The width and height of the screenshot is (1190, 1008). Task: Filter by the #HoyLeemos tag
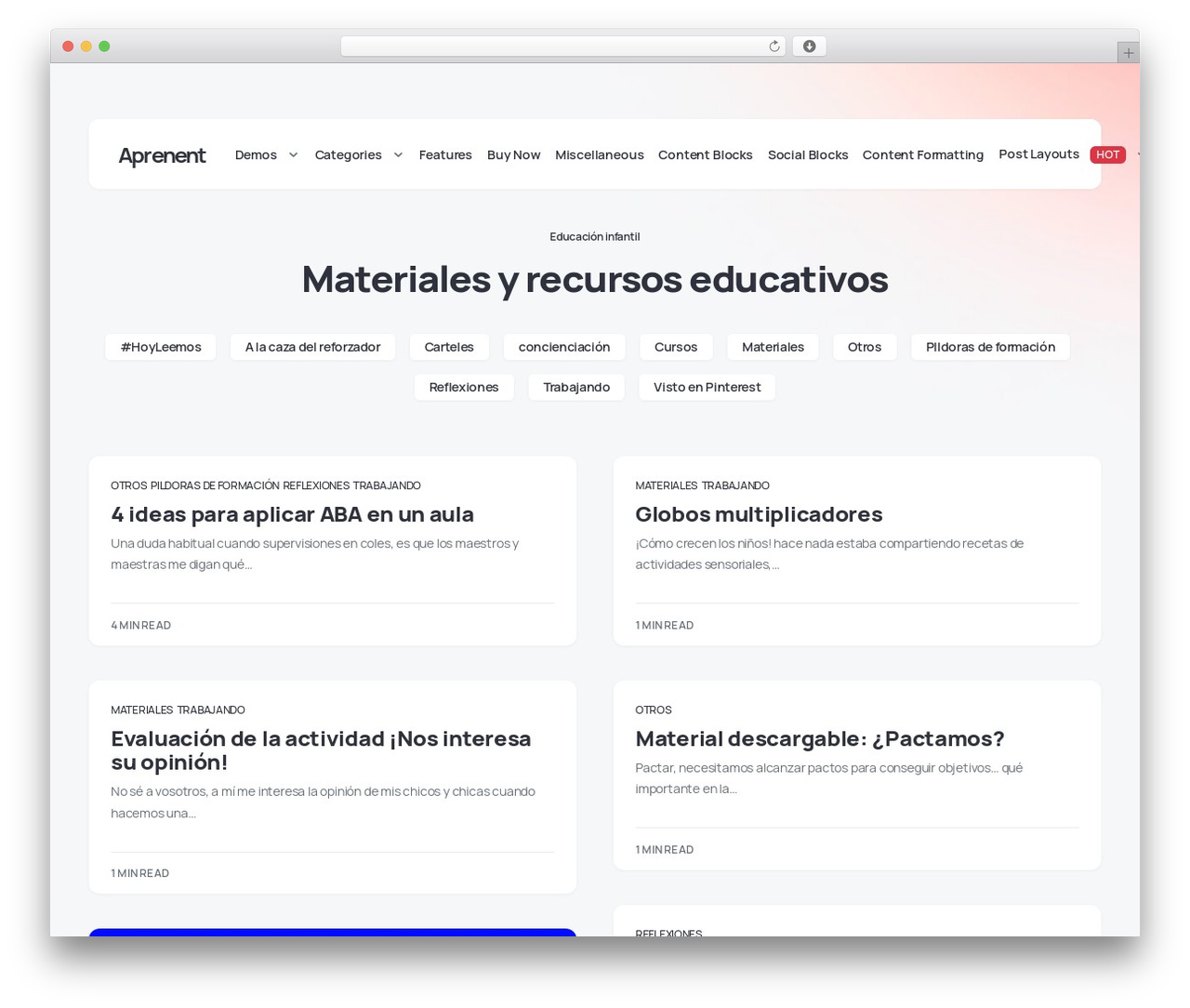(161, 347)
